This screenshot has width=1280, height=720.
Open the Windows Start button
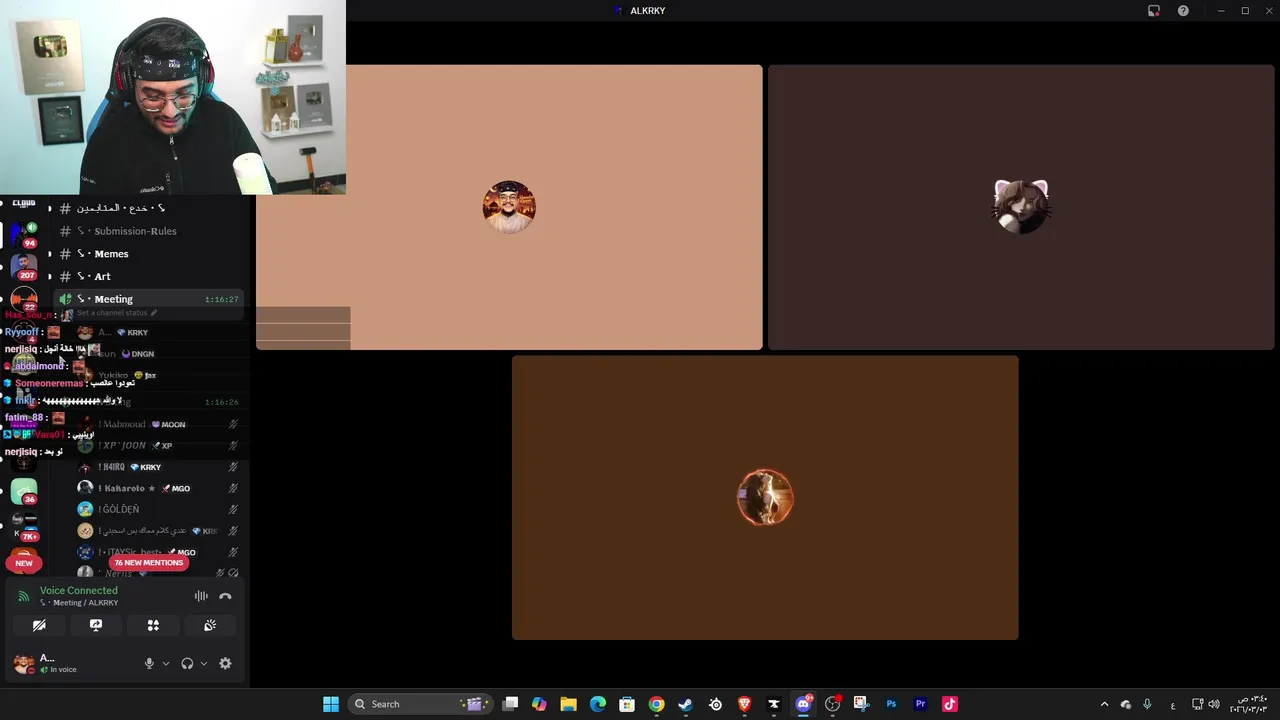(x=330, y=704)
